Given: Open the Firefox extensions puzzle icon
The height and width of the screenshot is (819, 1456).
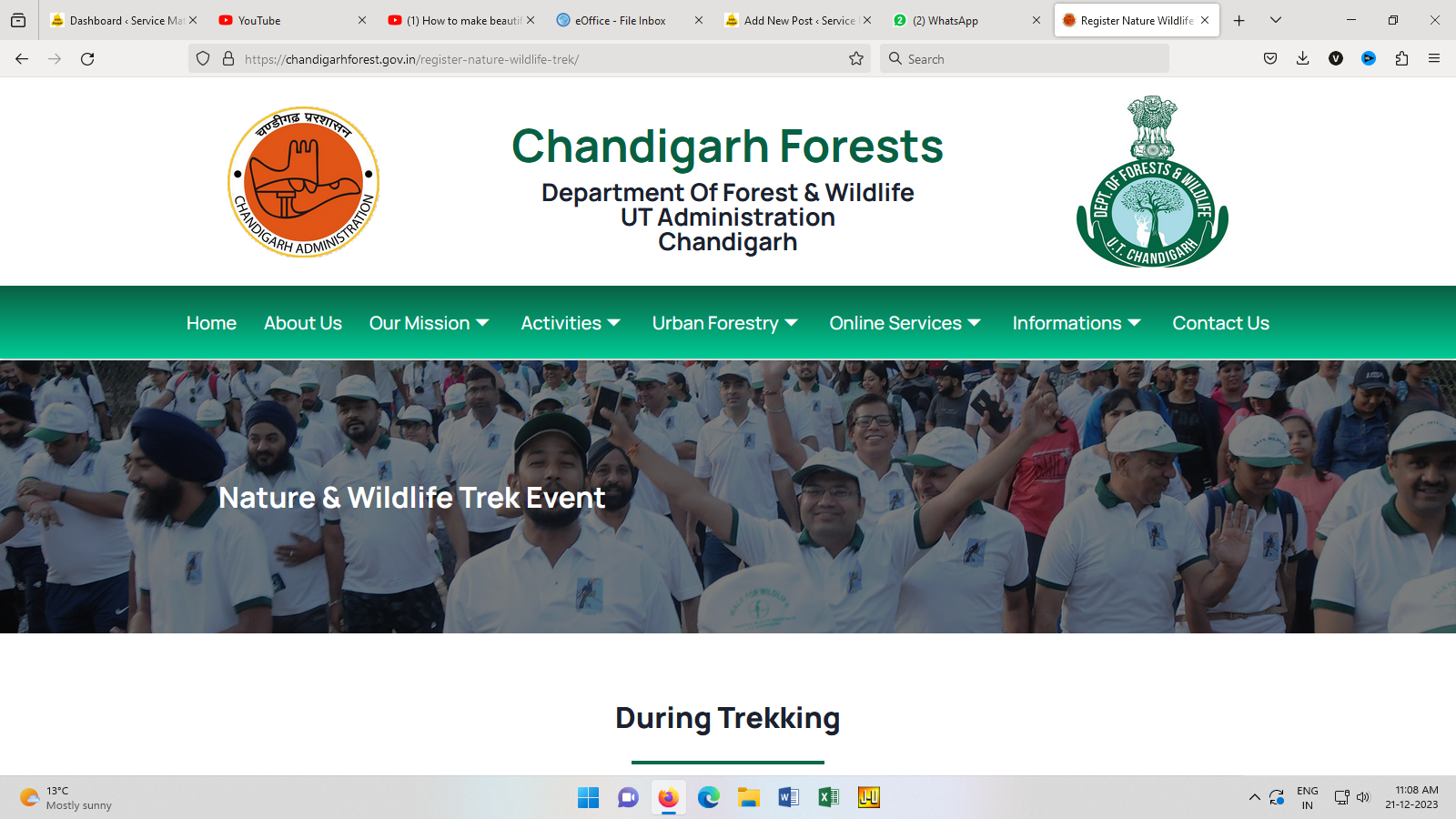Looking at the screenshot, I should 1401,59.
